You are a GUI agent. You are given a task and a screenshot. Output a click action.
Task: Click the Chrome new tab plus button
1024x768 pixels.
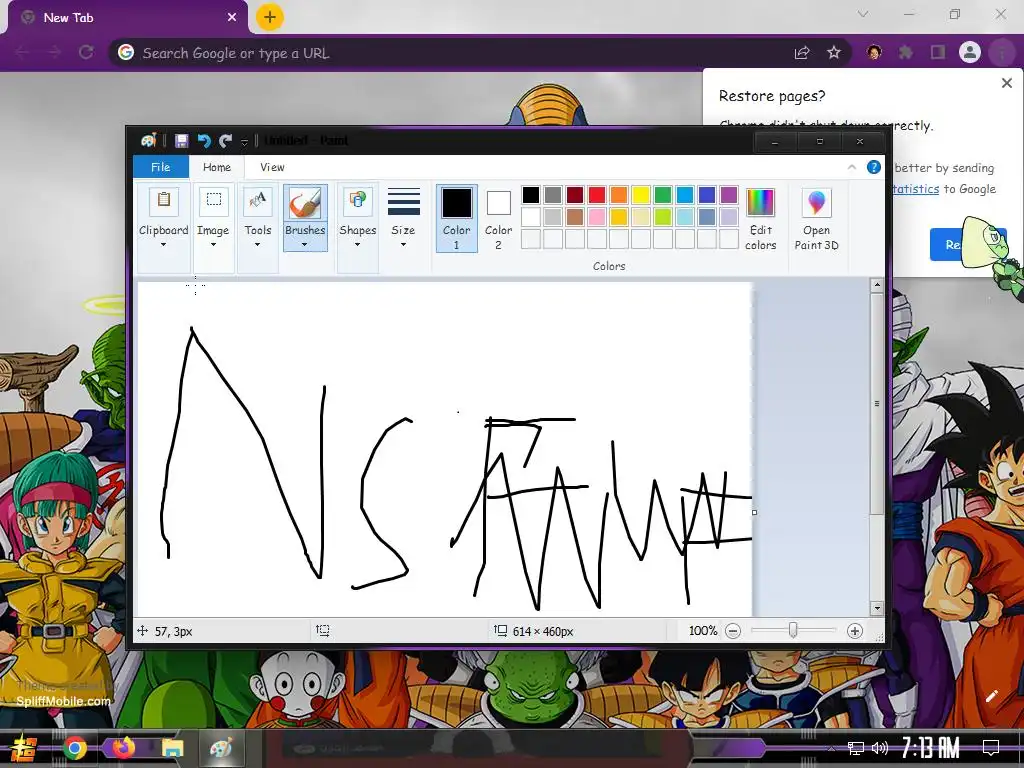point(270,17)
